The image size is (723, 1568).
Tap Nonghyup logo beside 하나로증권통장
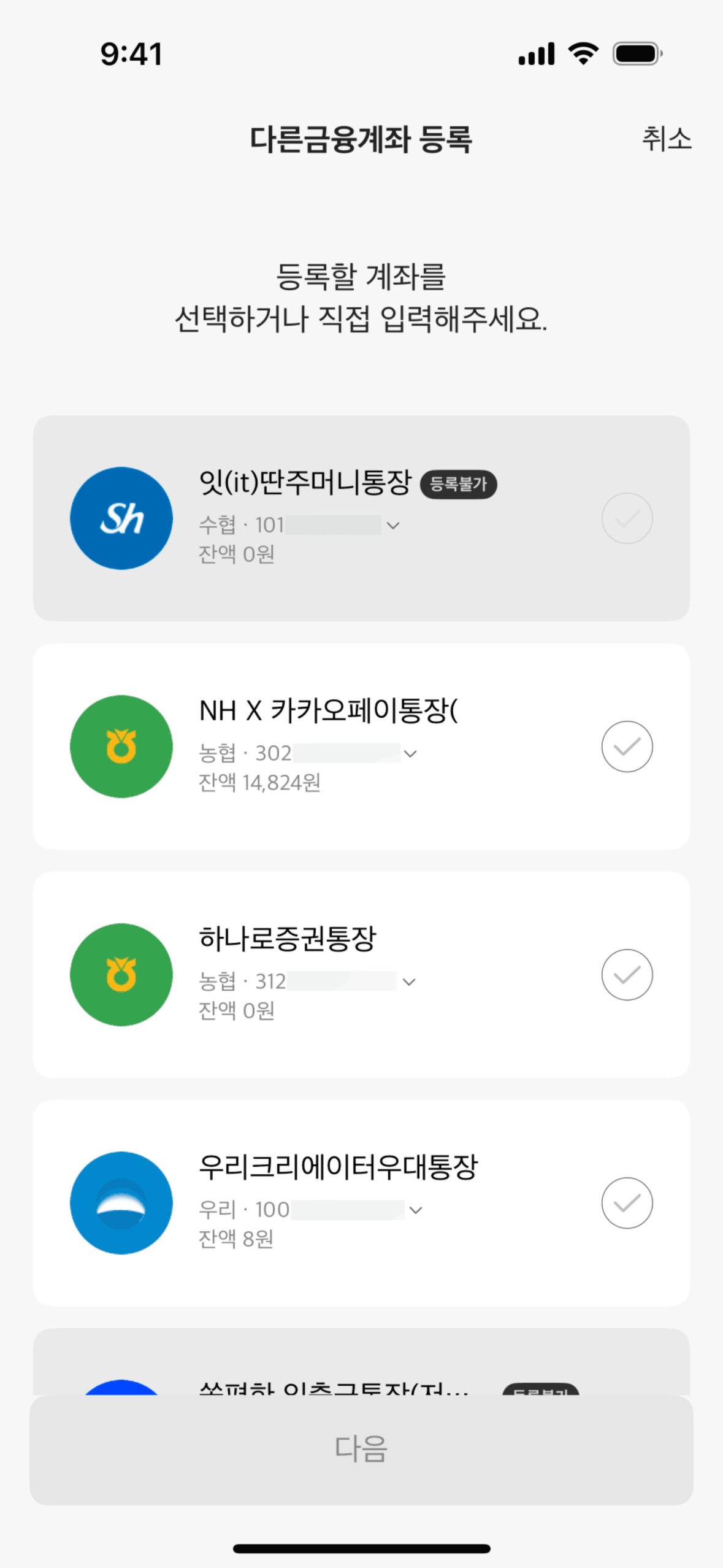[x=121, y=975]
